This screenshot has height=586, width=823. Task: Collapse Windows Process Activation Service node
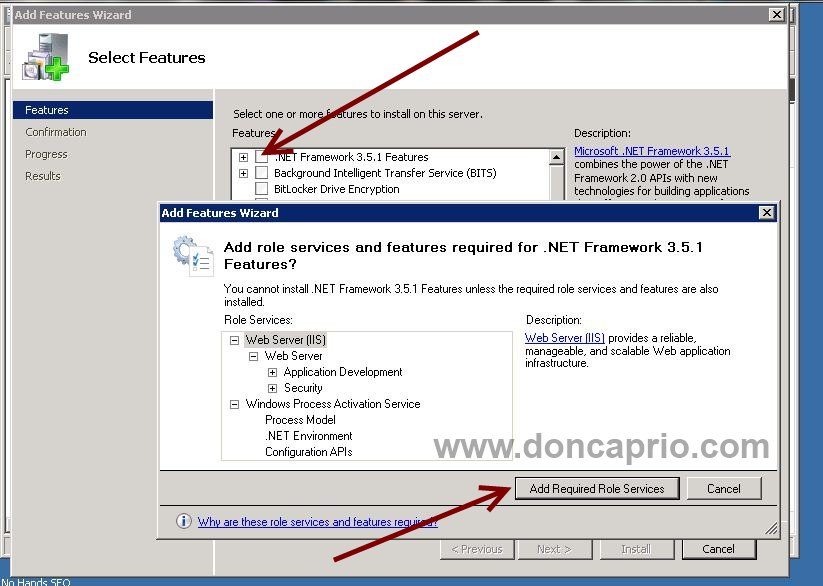click(235, 404)
